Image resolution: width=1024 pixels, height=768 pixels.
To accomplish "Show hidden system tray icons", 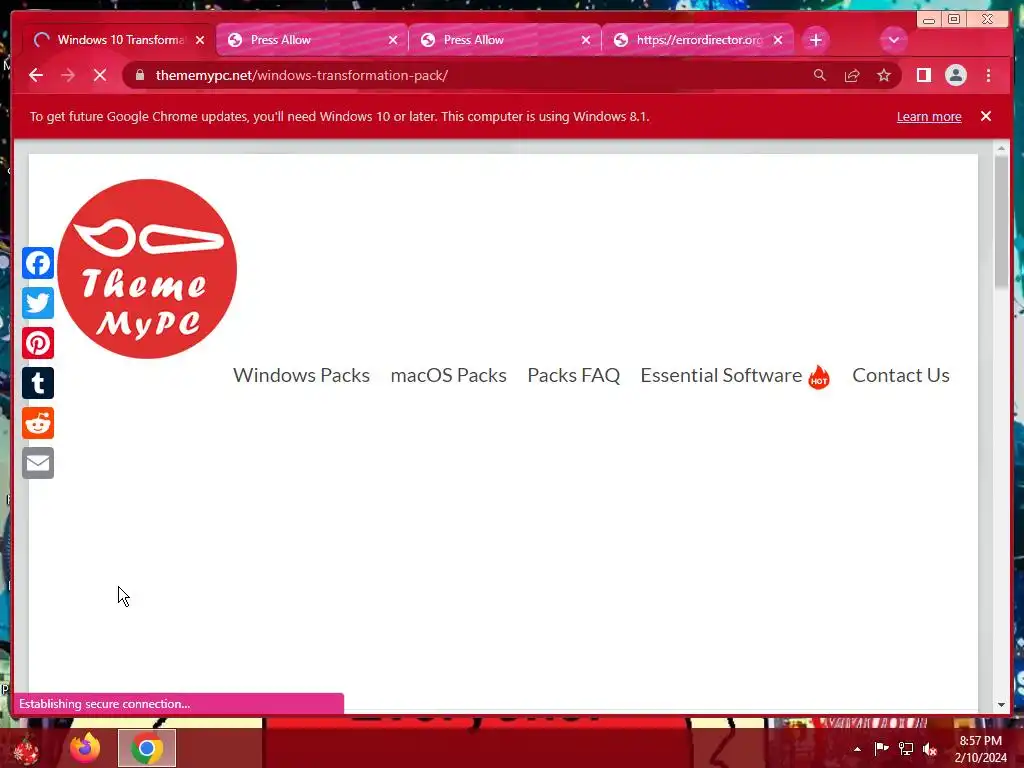I will click(857, 749).
